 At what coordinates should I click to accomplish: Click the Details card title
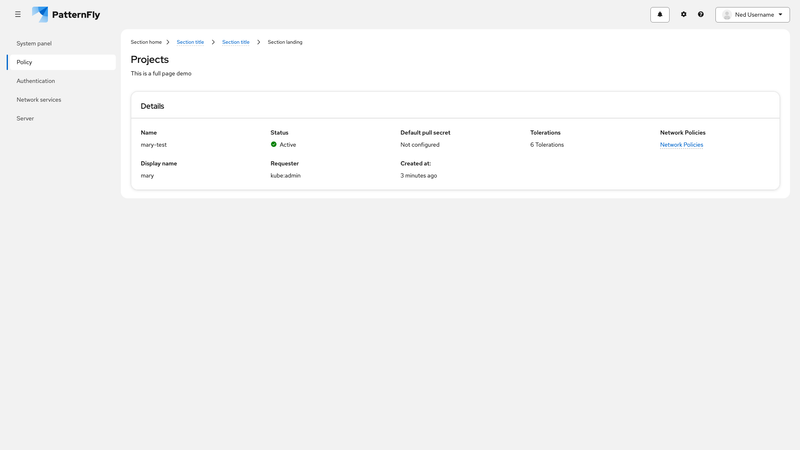[152, 106]
